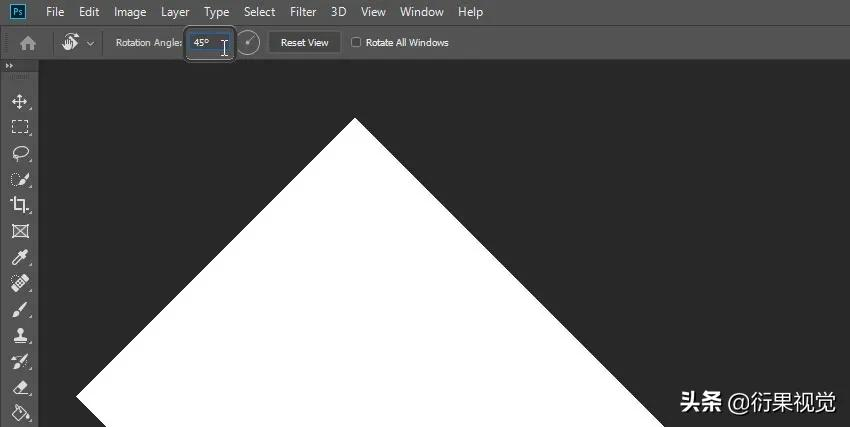This screenshot has width=850, height=427.
Task: Expand the collapsed toolbar with double arrows
Action: [9, 66]
